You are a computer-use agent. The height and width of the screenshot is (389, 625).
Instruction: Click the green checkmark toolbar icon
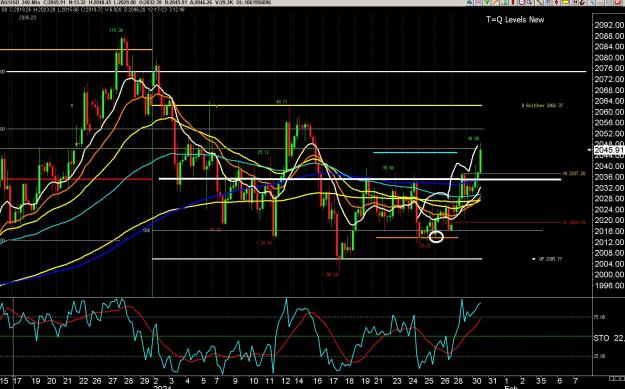point(487,2)
